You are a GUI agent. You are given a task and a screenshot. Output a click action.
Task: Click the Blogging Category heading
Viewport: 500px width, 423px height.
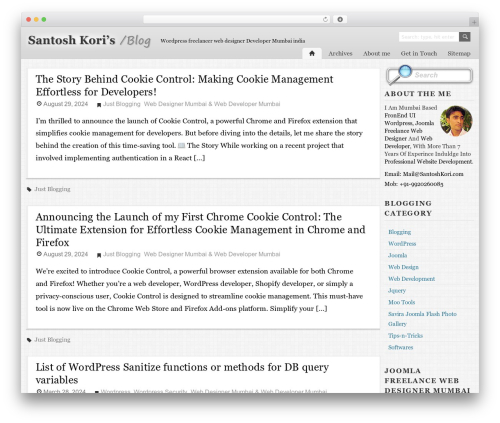point(408,208)
